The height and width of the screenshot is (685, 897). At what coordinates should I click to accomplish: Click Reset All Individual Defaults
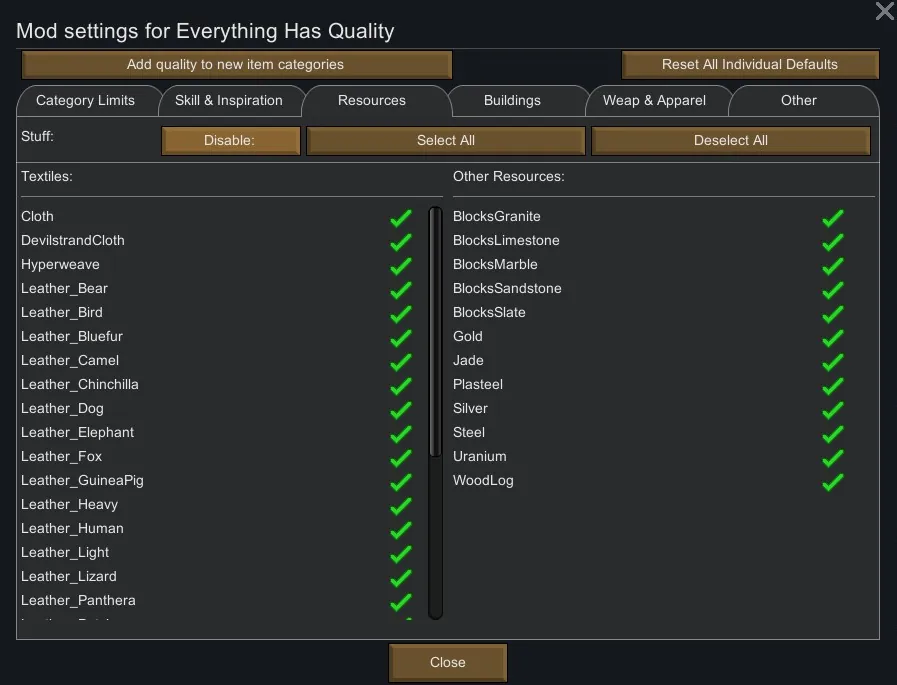[750, 65]
